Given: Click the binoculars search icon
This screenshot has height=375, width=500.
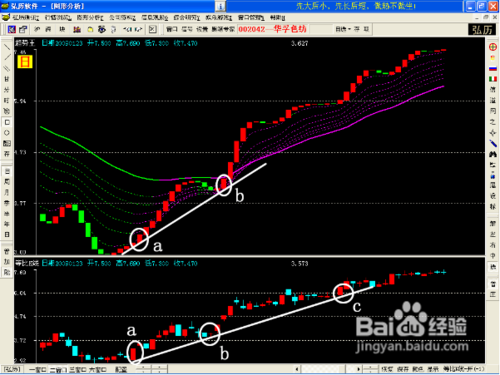Looking at the screenshot, I should click(x=493, y=154).
